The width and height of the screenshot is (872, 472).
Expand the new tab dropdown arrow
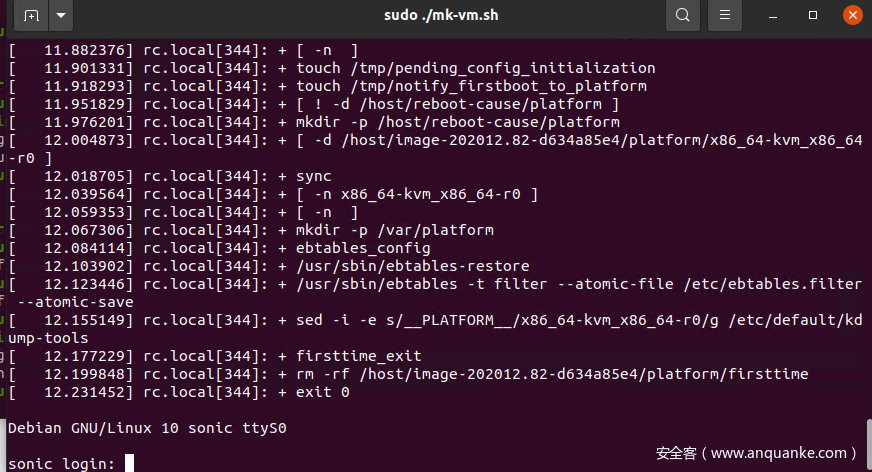[x=62, y=15]
